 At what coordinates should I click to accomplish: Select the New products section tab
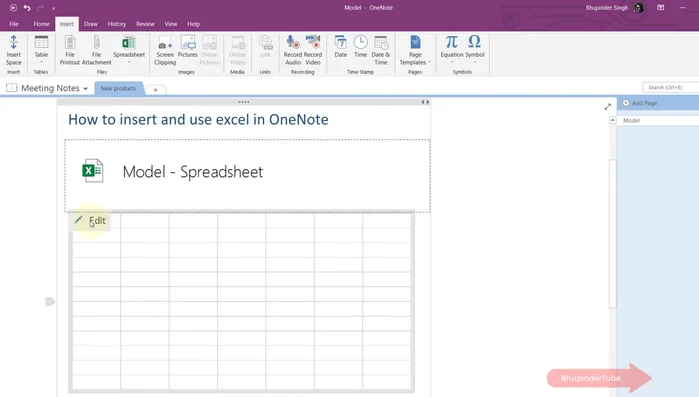click(118, 88)
